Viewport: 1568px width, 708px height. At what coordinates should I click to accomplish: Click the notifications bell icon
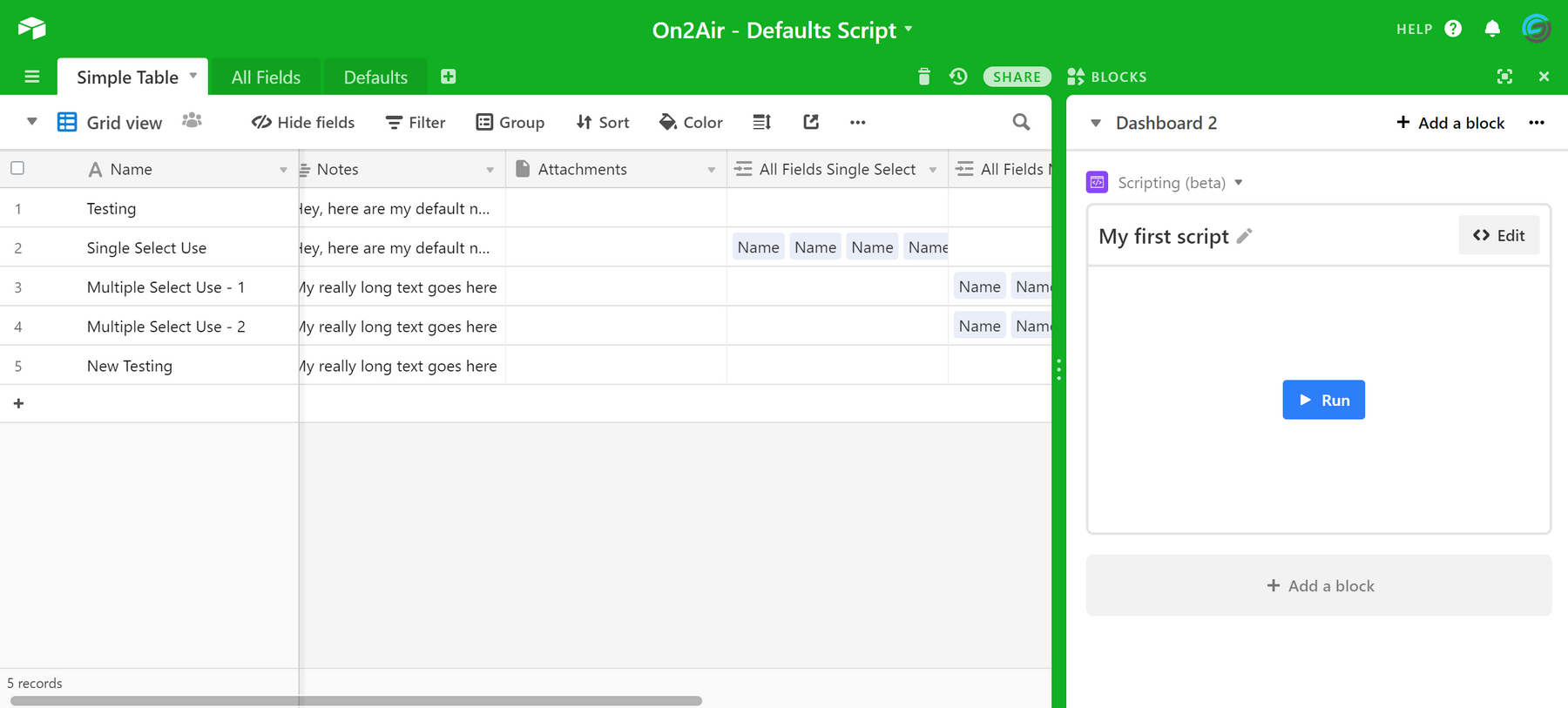(1492, 29)
